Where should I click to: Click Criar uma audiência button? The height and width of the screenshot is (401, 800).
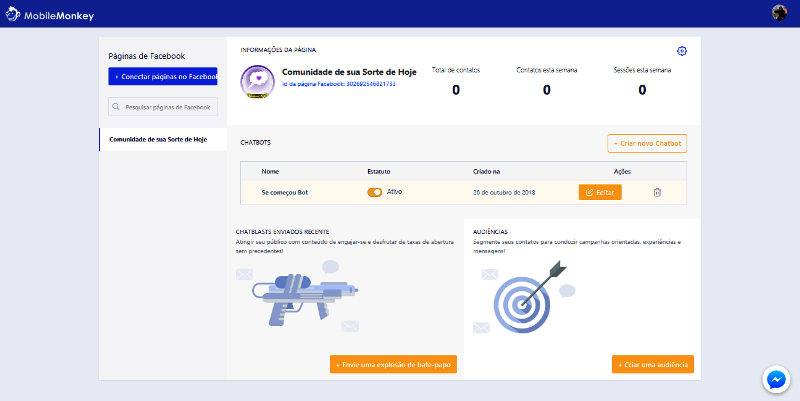(x=653, y=364)
